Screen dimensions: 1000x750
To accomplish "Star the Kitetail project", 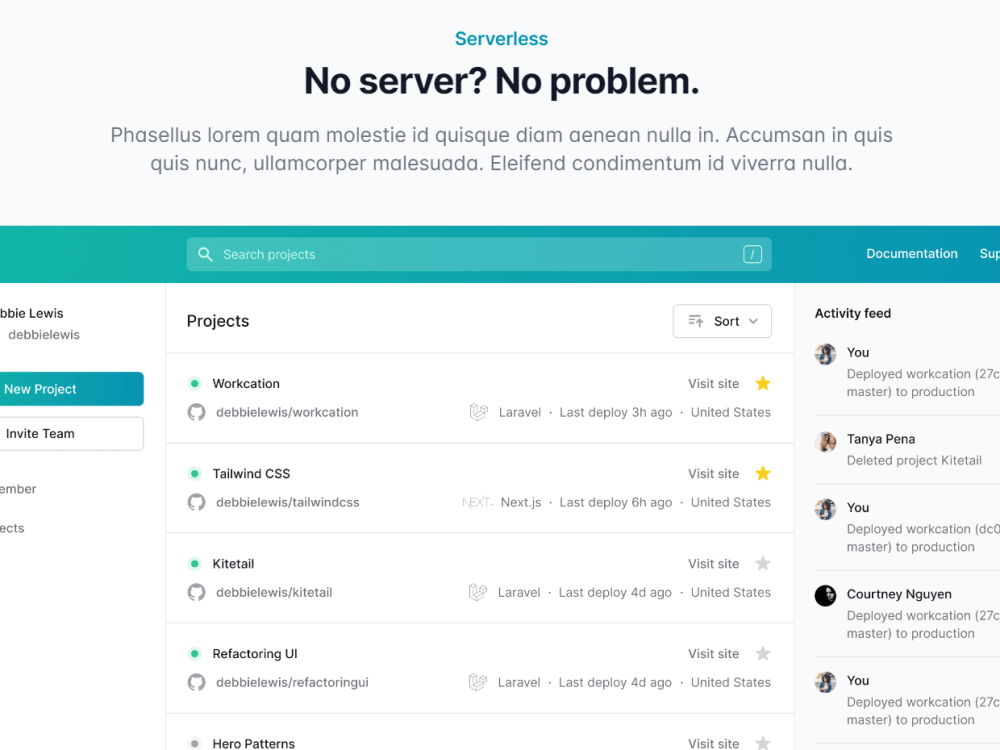I will [763, 563].
